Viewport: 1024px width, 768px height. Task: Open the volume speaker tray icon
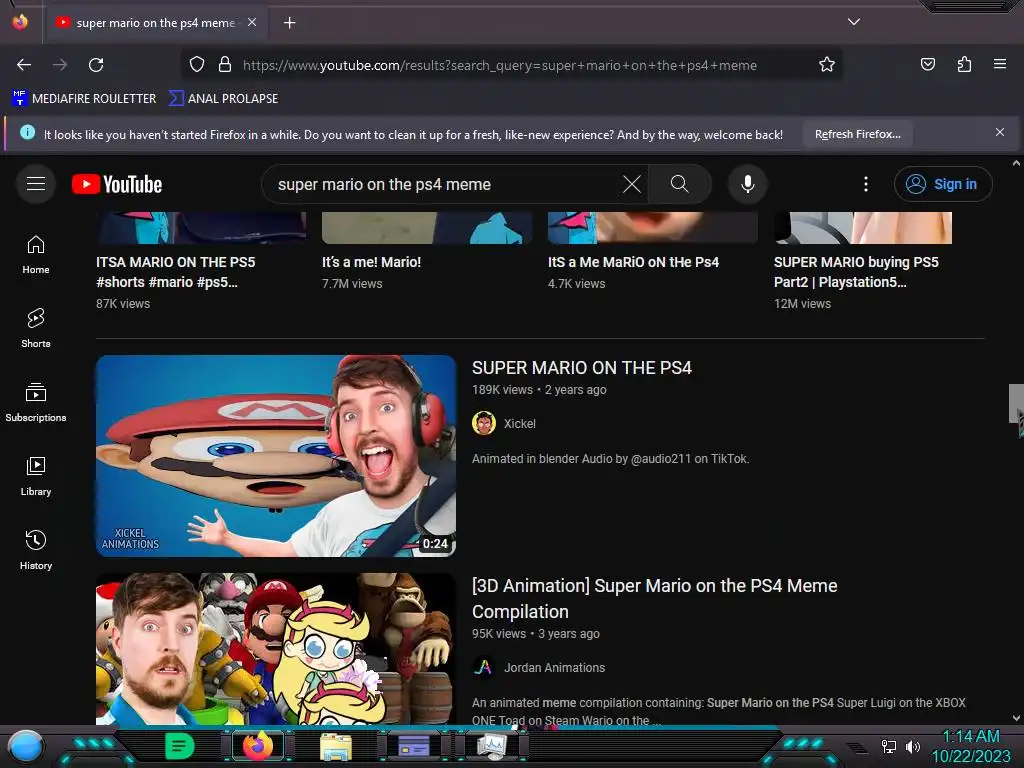coord(912,746)
